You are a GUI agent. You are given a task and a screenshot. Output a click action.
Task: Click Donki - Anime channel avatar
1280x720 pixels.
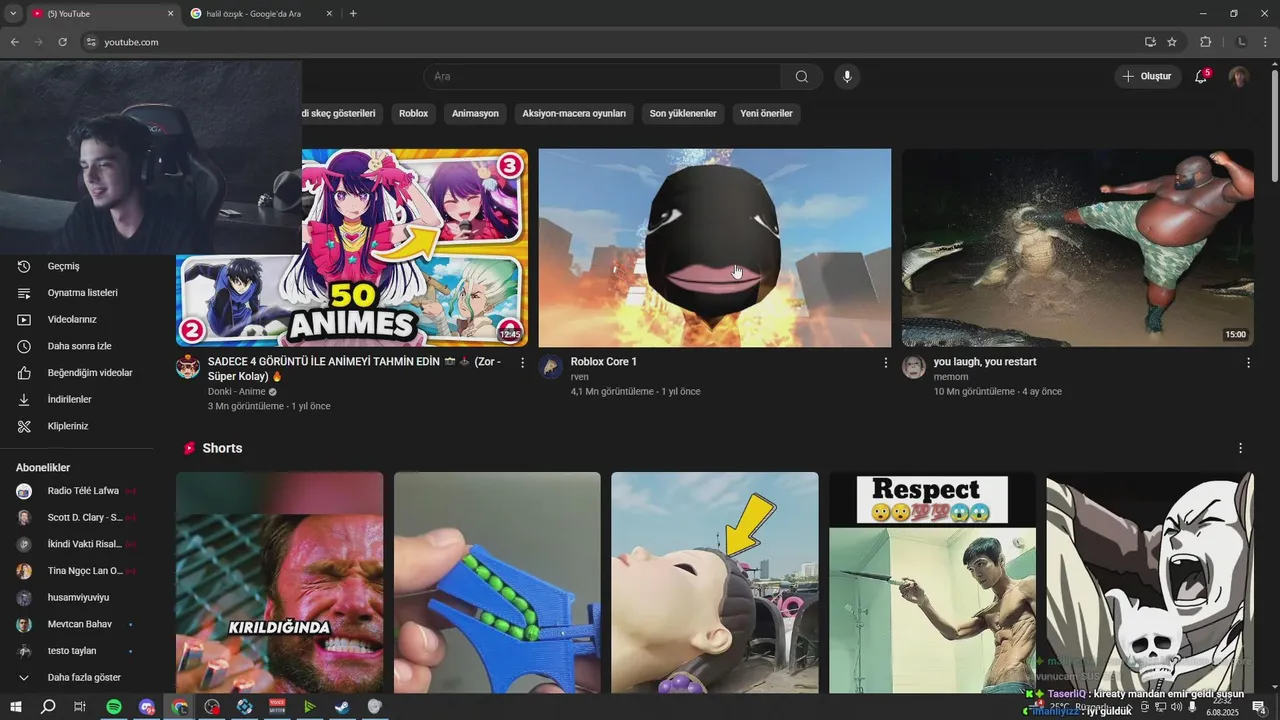pos(188,366)
